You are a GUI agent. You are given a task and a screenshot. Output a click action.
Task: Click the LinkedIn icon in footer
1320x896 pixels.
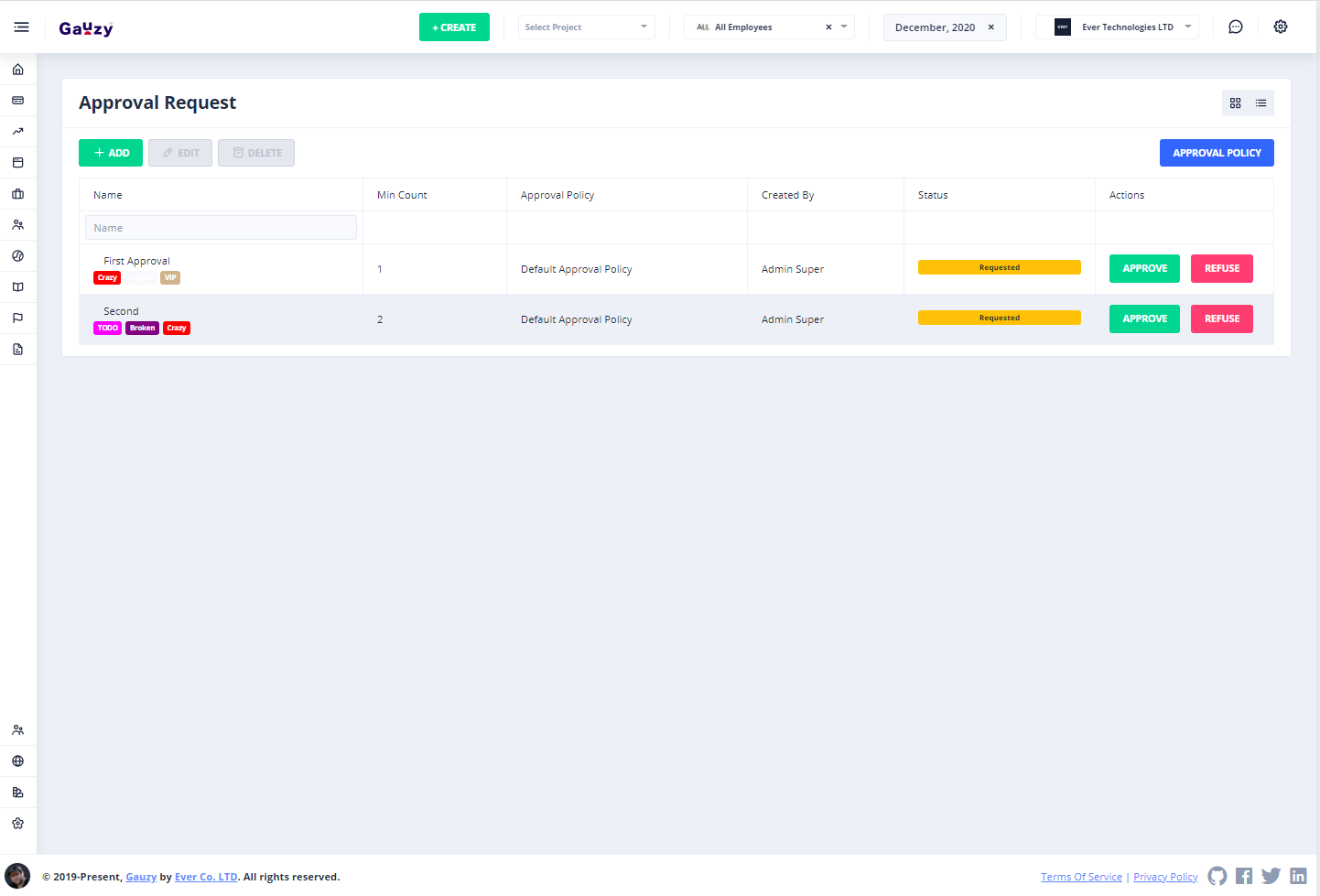[1298, 876]
